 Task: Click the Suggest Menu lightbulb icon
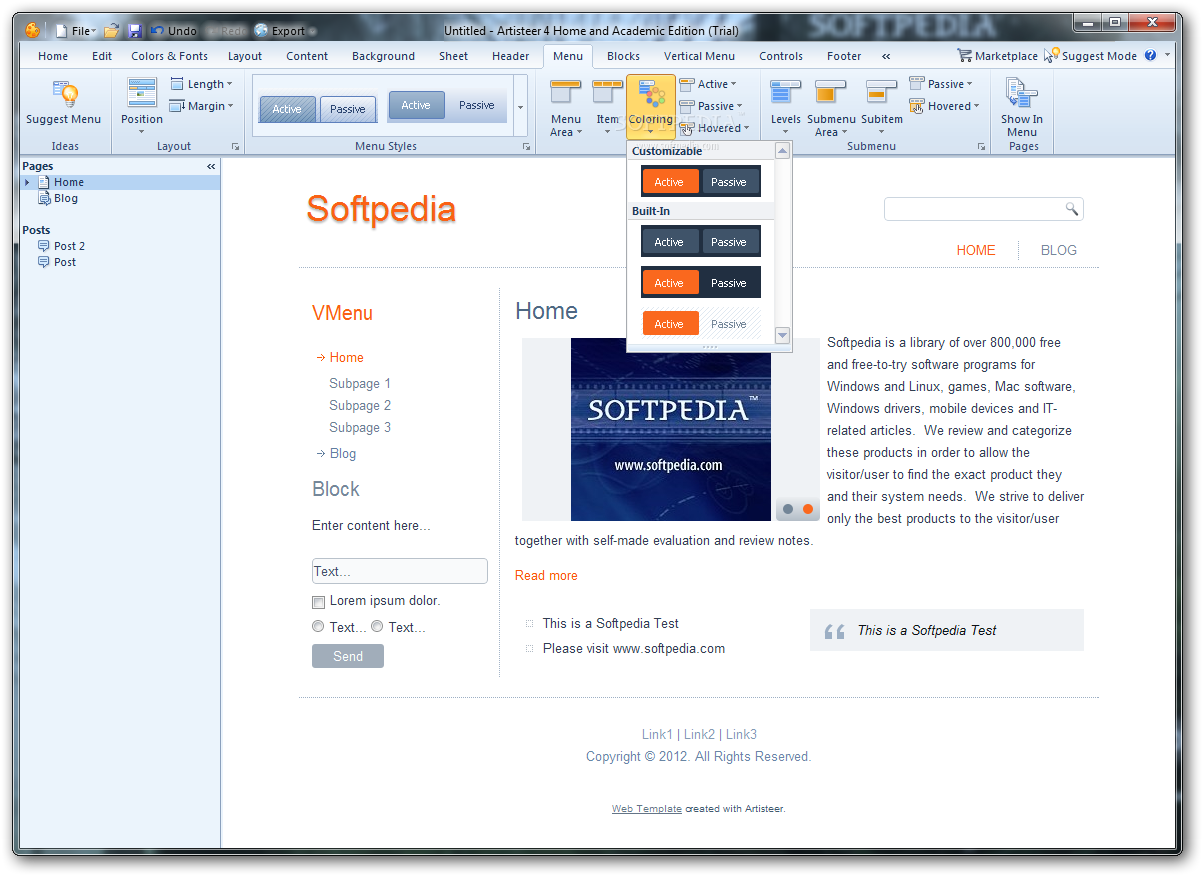(64, 101)
